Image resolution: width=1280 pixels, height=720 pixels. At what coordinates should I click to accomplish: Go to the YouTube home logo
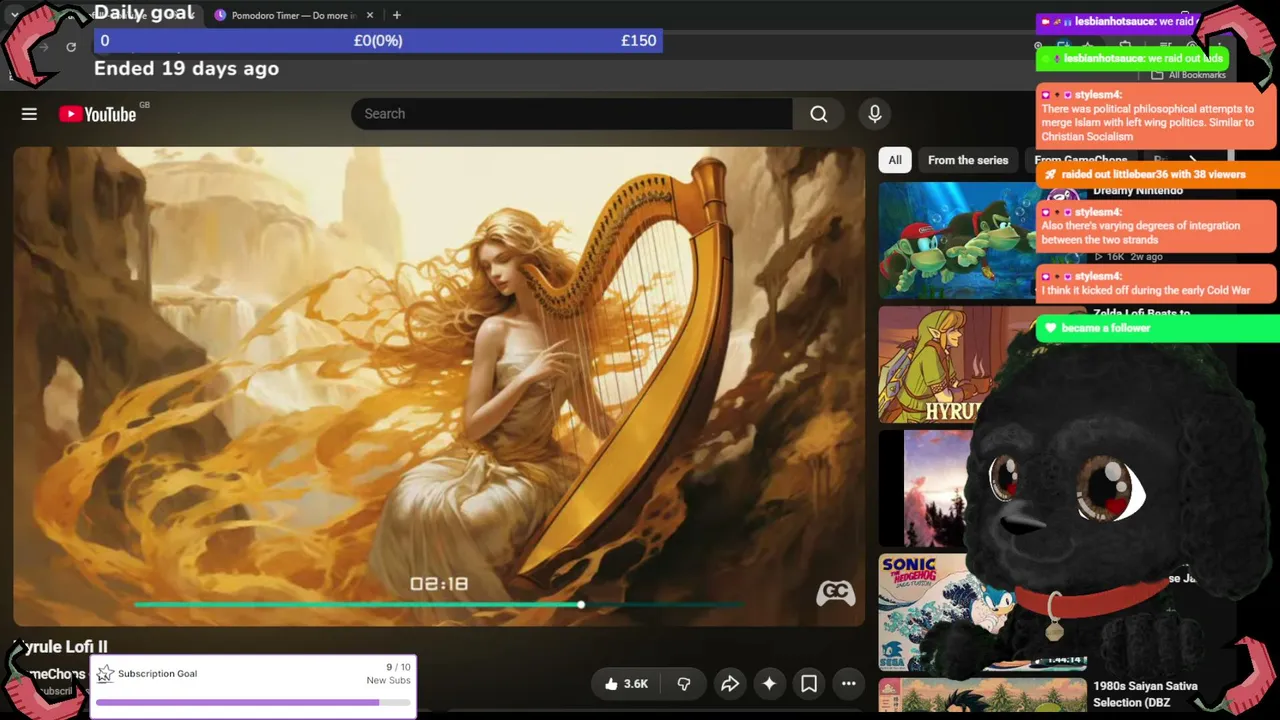point(97,114)
